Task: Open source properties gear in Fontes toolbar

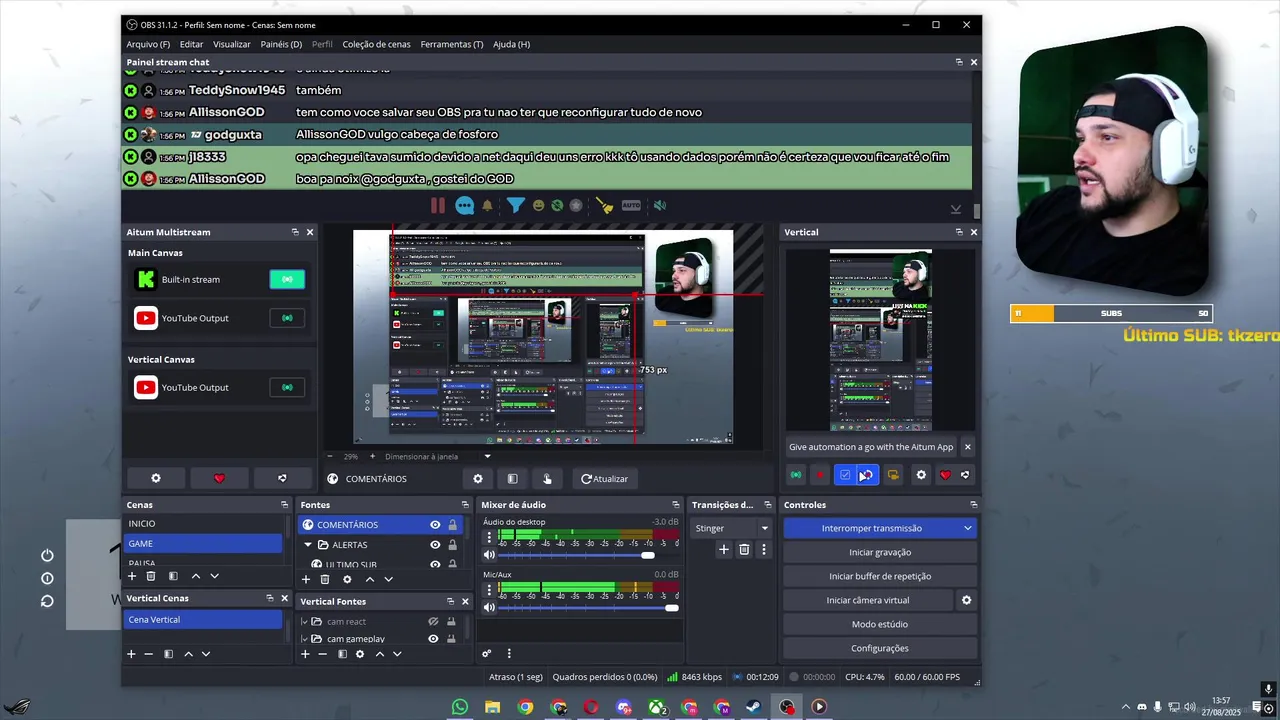Action: tap(347, 579)
